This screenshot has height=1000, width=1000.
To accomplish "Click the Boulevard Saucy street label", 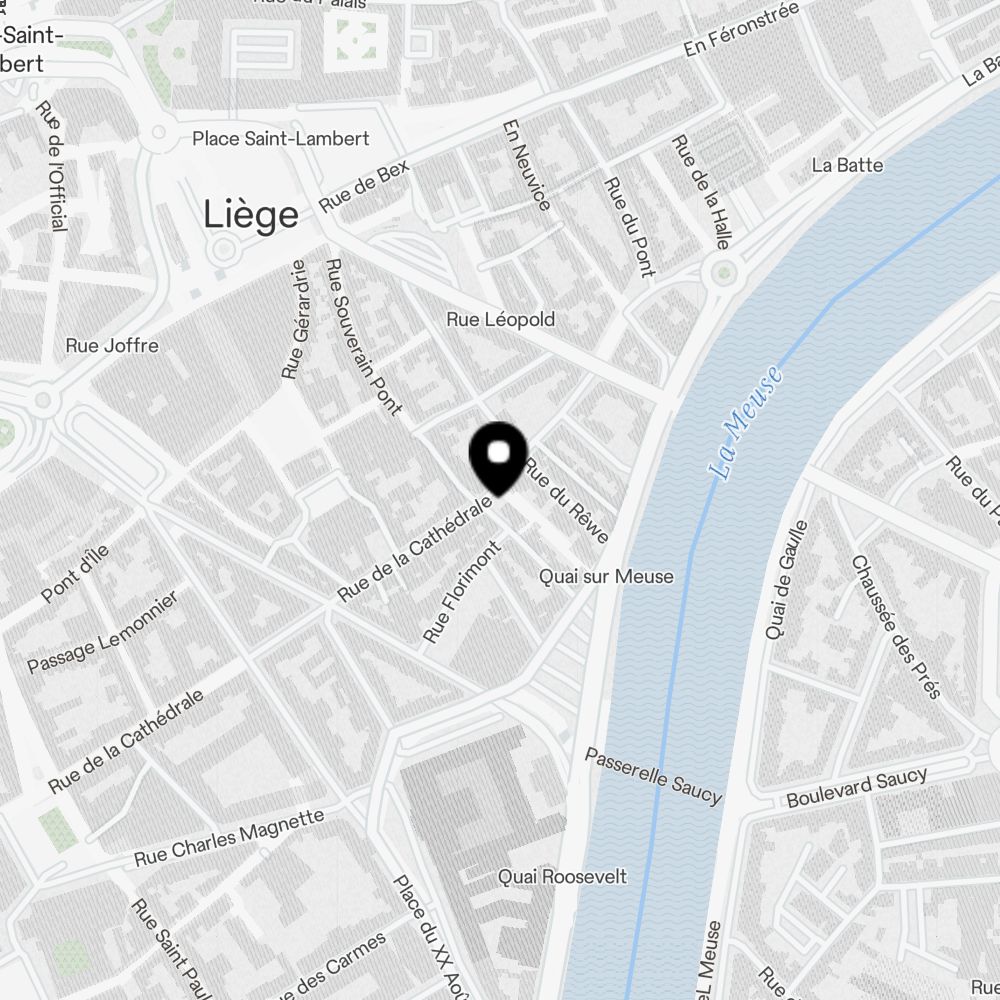I will [x=857, y=787].
